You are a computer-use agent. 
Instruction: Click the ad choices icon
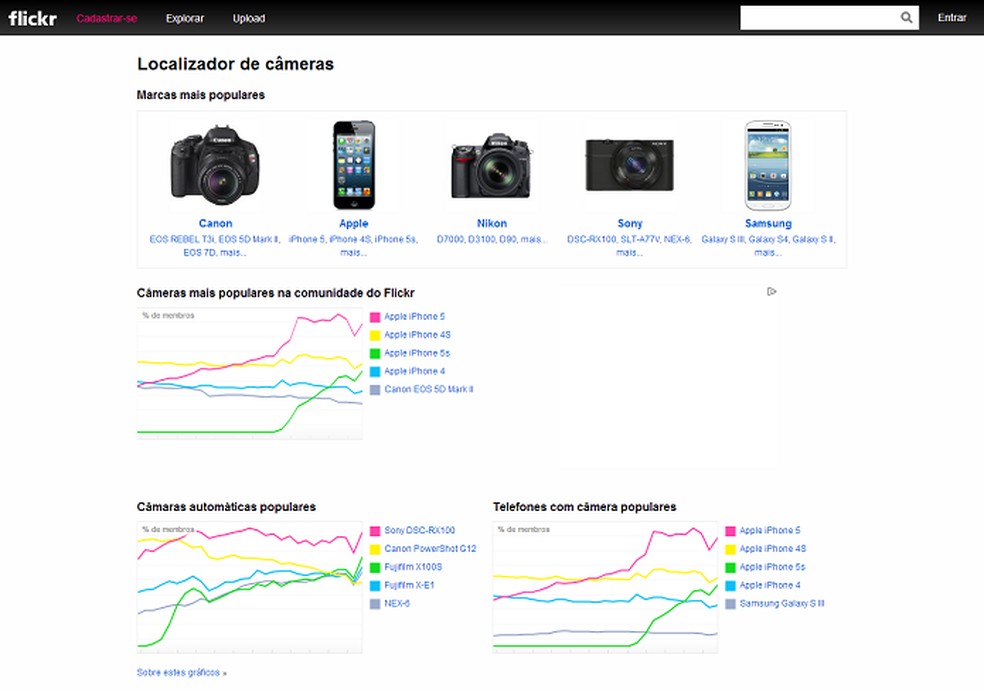(771, 291)
